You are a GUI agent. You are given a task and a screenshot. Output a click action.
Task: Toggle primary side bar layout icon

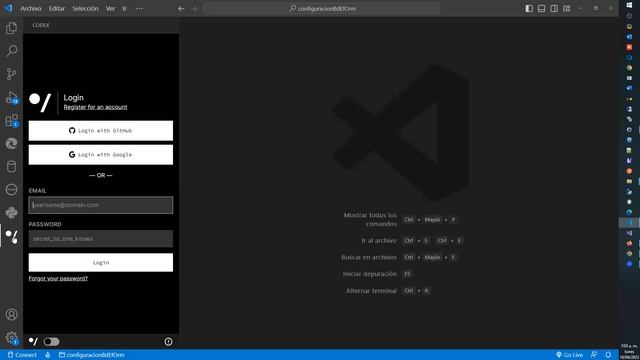click(529, 9)
